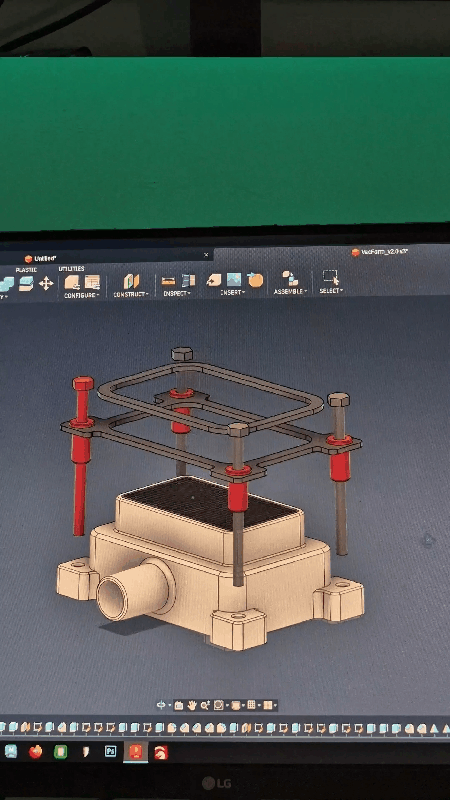Click the second Inspect analysis icon
Screen dimensions: 450x800
point(188,280)
